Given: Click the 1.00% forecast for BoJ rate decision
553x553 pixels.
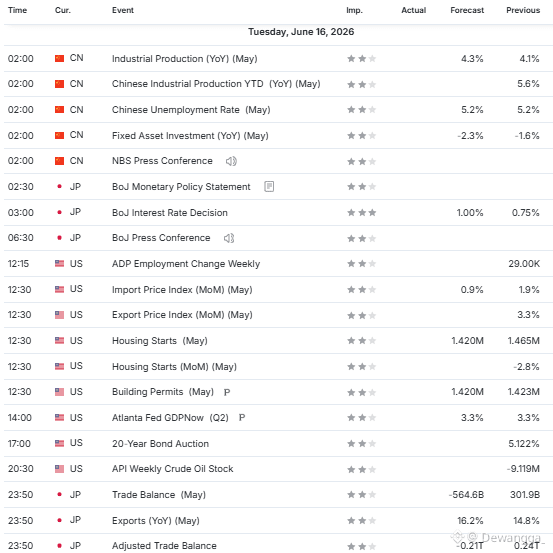Looking at the screenshot, I should point(470,213).
